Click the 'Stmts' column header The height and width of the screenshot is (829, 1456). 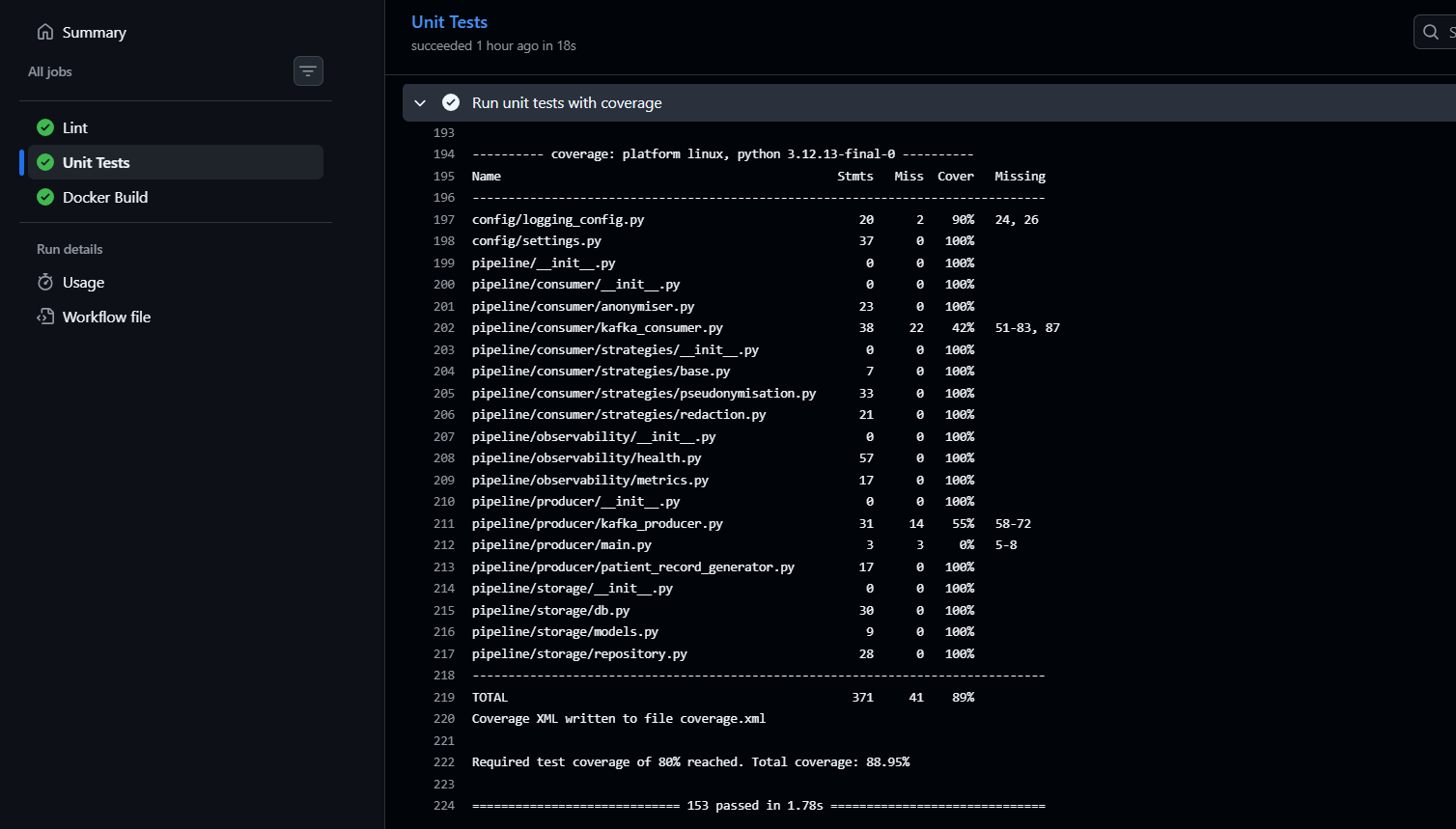[855, 176]
